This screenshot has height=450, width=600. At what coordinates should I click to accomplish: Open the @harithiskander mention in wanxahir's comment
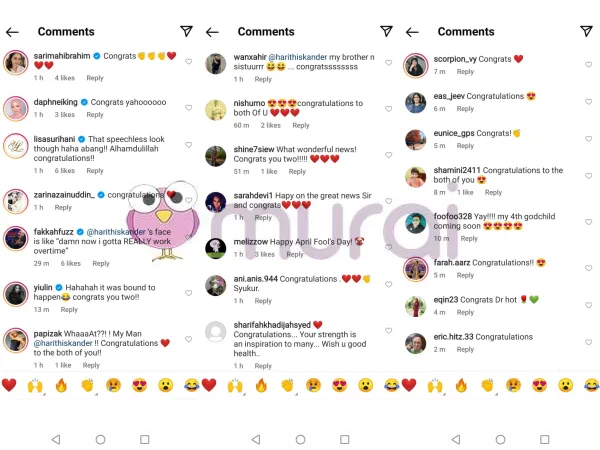[x=298, y=57]
